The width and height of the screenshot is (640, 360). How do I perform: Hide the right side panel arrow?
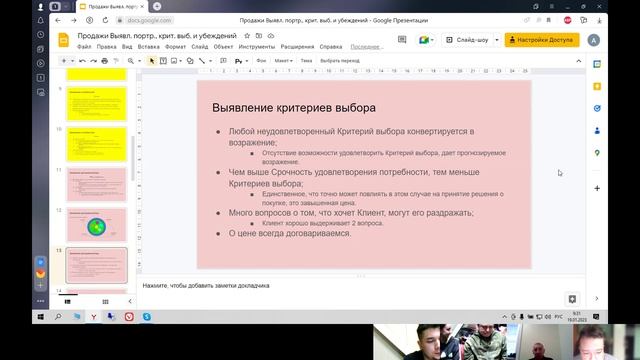597,299
